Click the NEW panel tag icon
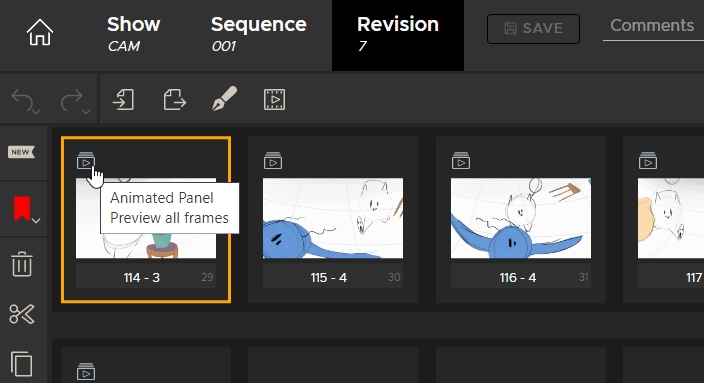 click(21, 152)
